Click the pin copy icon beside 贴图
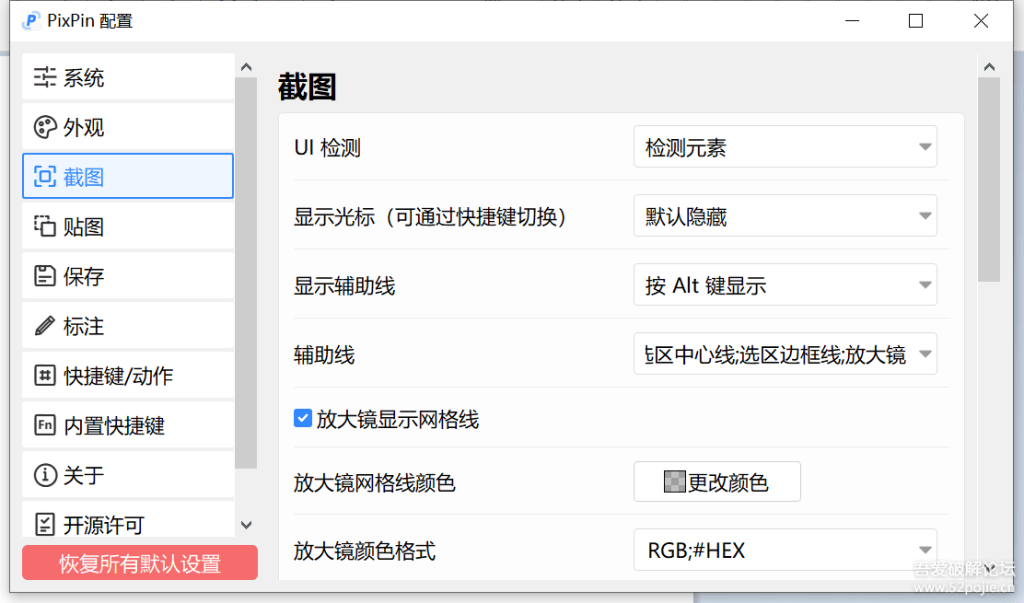1024x603 pixels. 45,227
